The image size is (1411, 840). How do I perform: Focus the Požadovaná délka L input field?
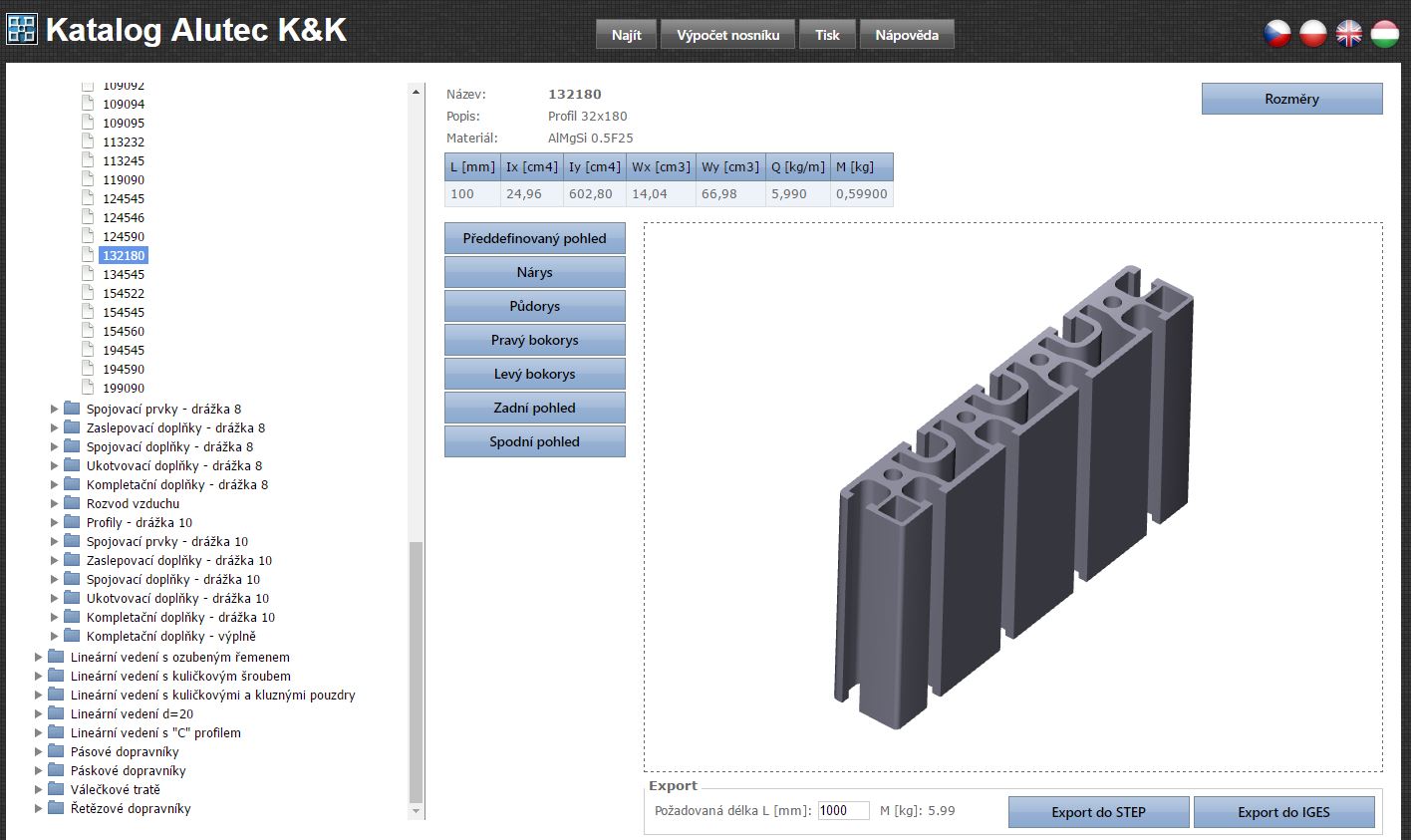click(843, 811)
